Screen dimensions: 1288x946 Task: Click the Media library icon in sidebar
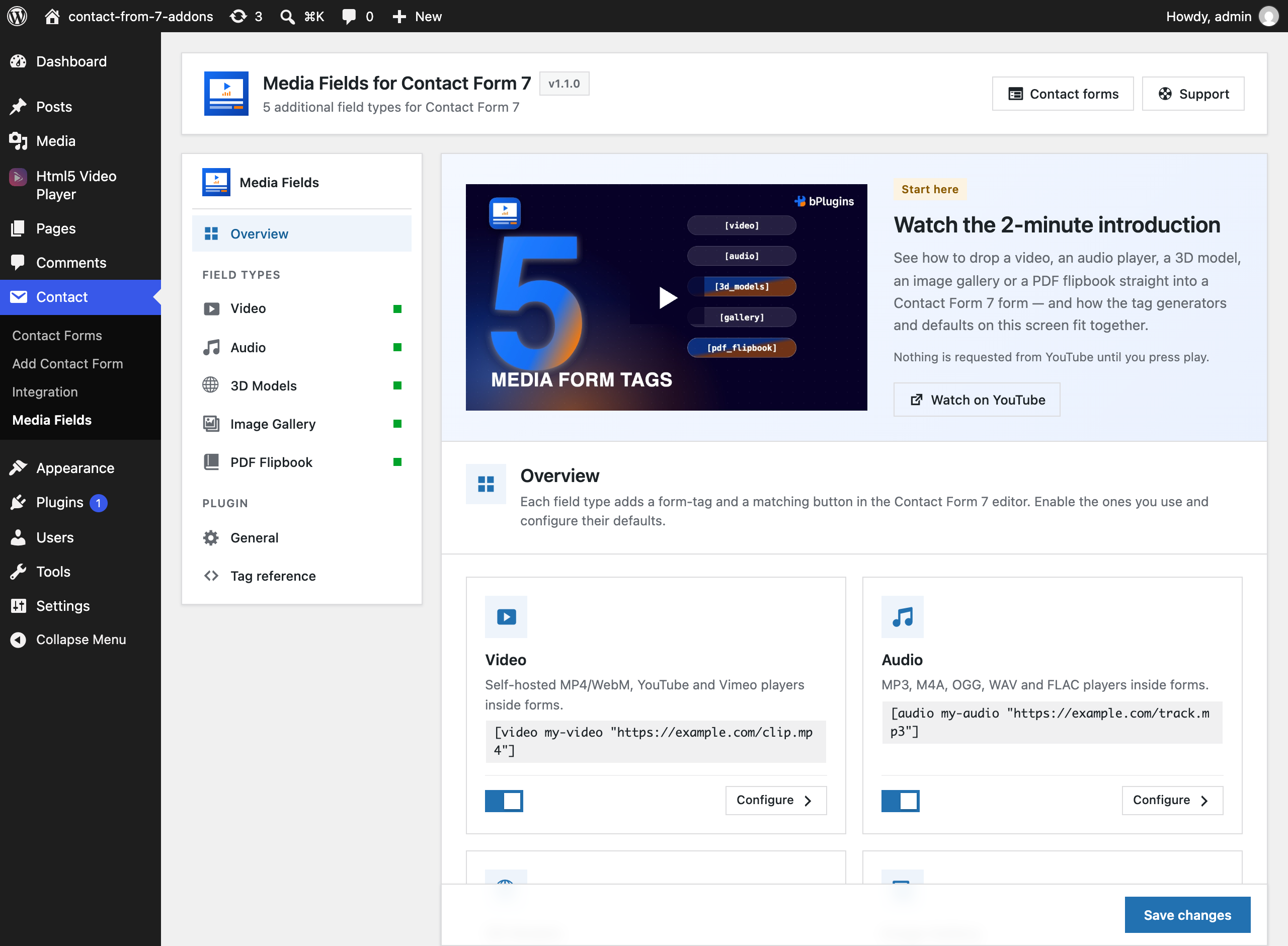(x=18, y=141)
